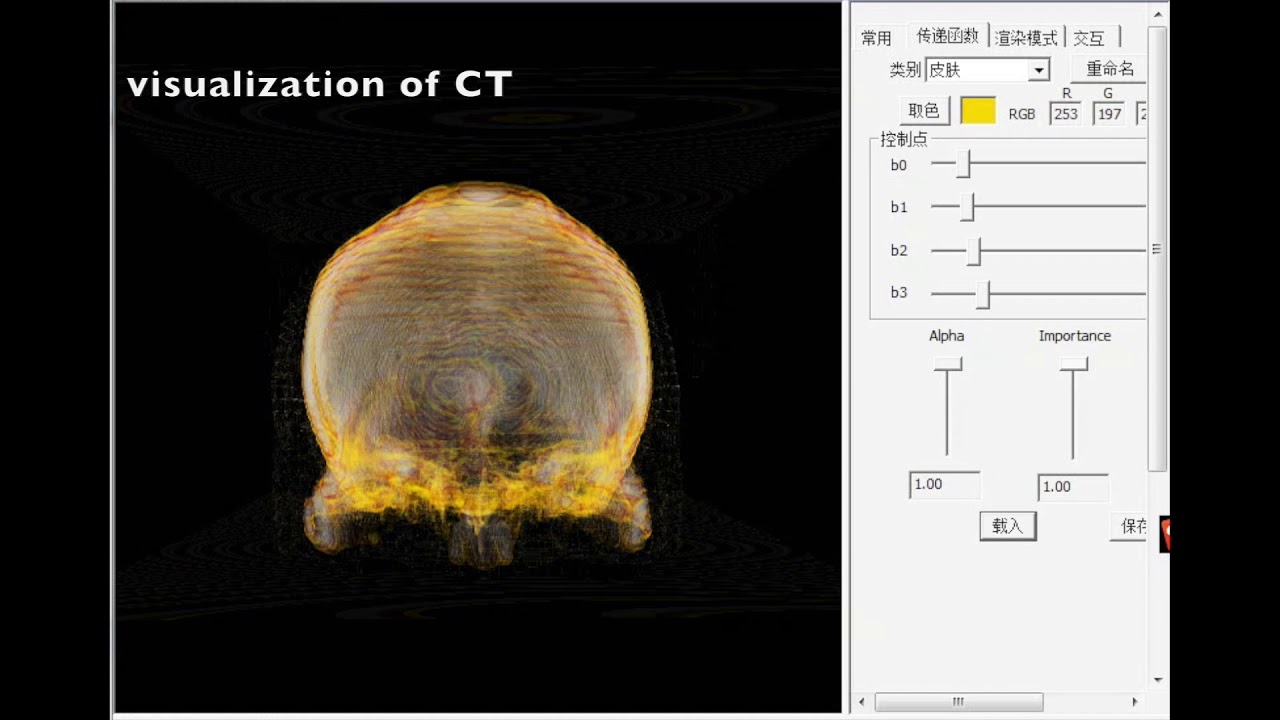Switch to the 交互 tab
Screen dimensions: 1280x720
(1089, 38)
